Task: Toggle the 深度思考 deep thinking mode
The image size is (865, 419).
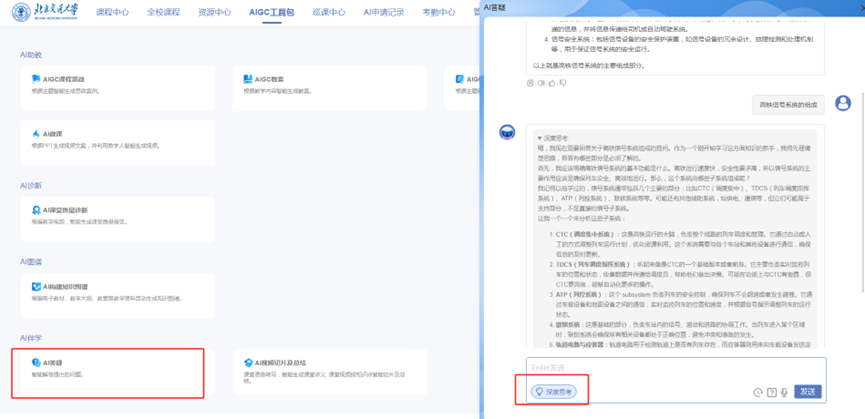Action: (x=553, y=392)
